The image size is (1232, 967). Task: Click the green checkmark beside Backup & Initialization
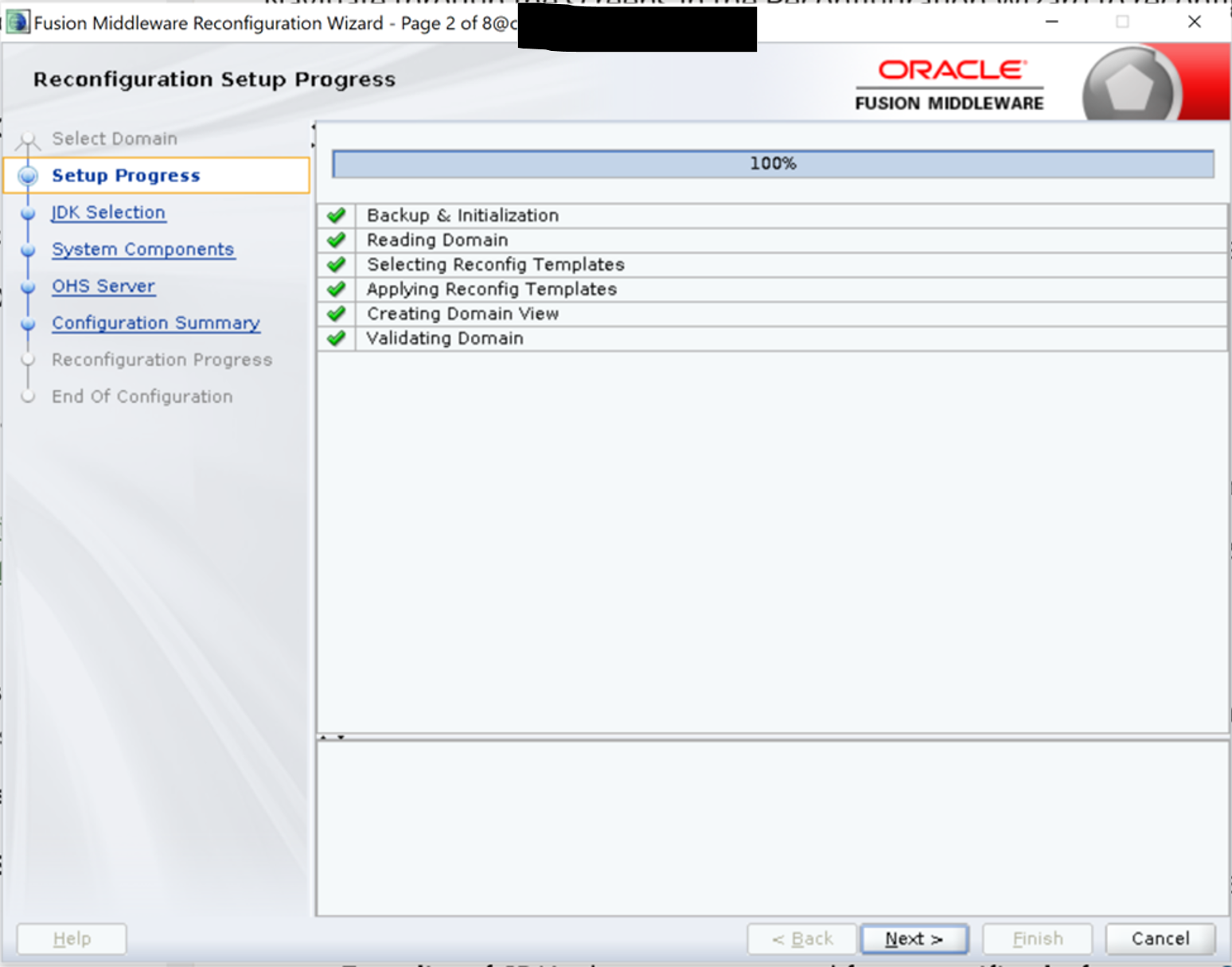point(337,216)
